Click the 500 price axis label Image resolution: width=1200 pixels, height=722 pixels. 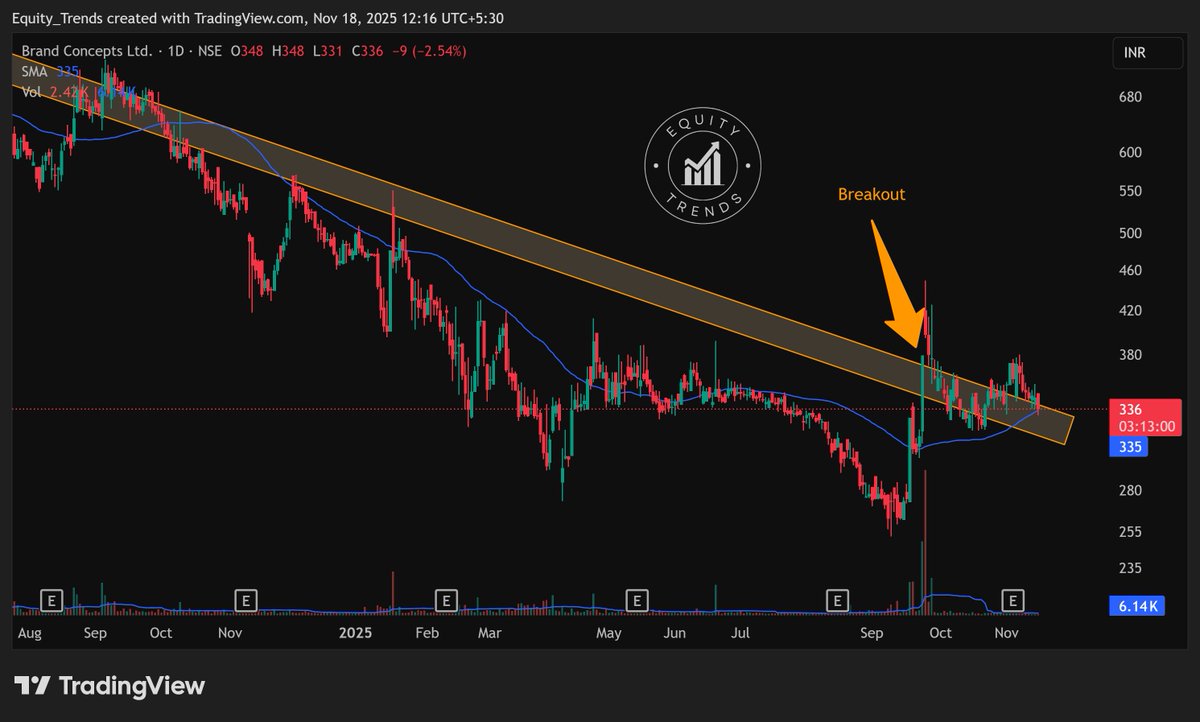(x=1130, y=232)
